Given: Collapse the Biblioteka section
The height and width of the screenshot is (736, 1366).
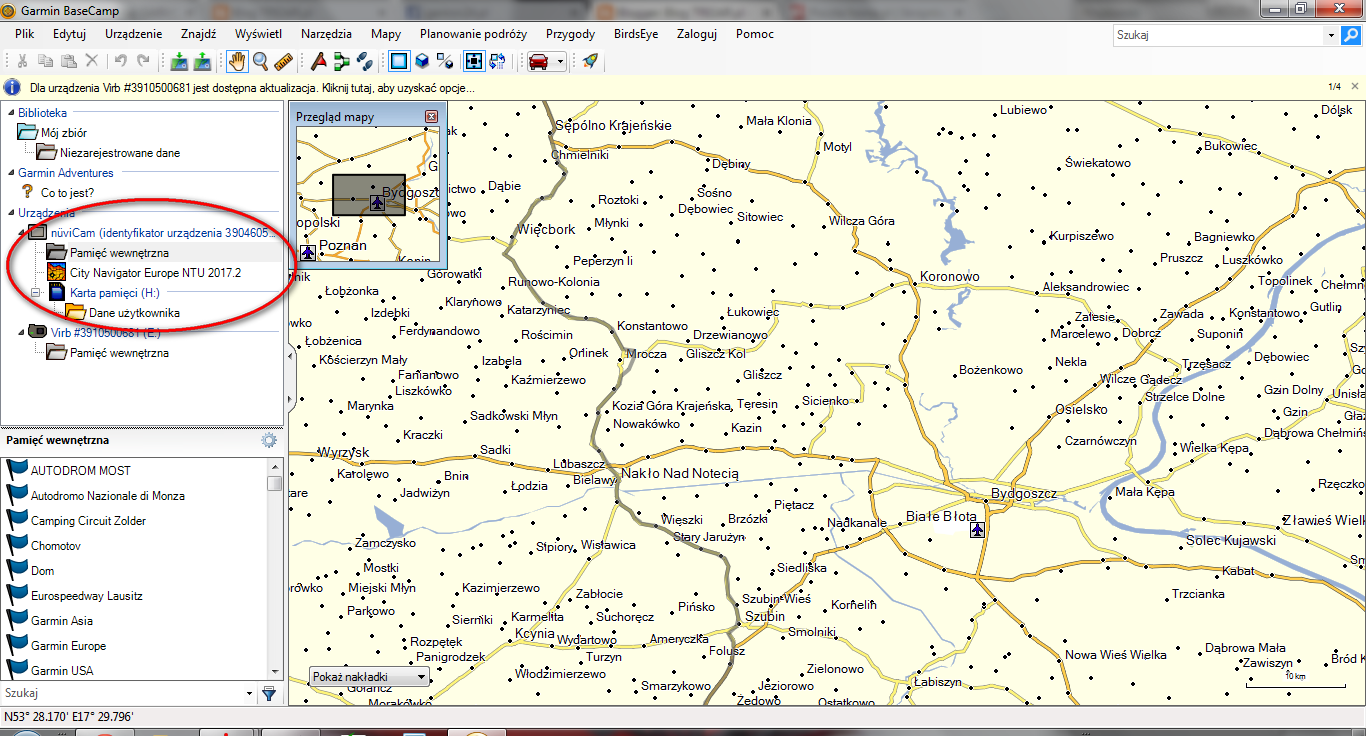Looking at the screenshot, I should click(9, 113).
